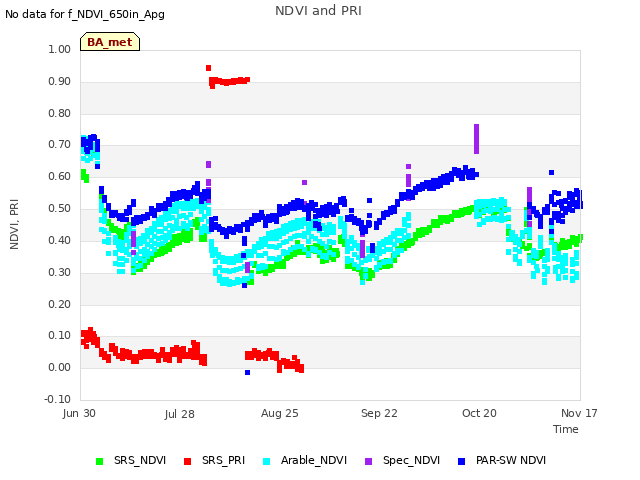Click the 0.90 y-axis tick label
Viewport: 640px width, 480px height.
(x=60, y=81)
